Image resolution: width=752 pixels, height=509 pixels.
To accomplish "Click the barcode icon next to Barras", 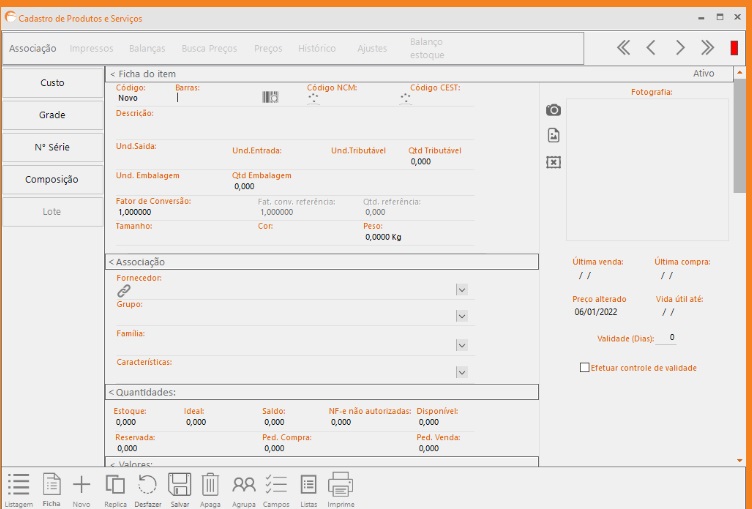I will (270, 98).
